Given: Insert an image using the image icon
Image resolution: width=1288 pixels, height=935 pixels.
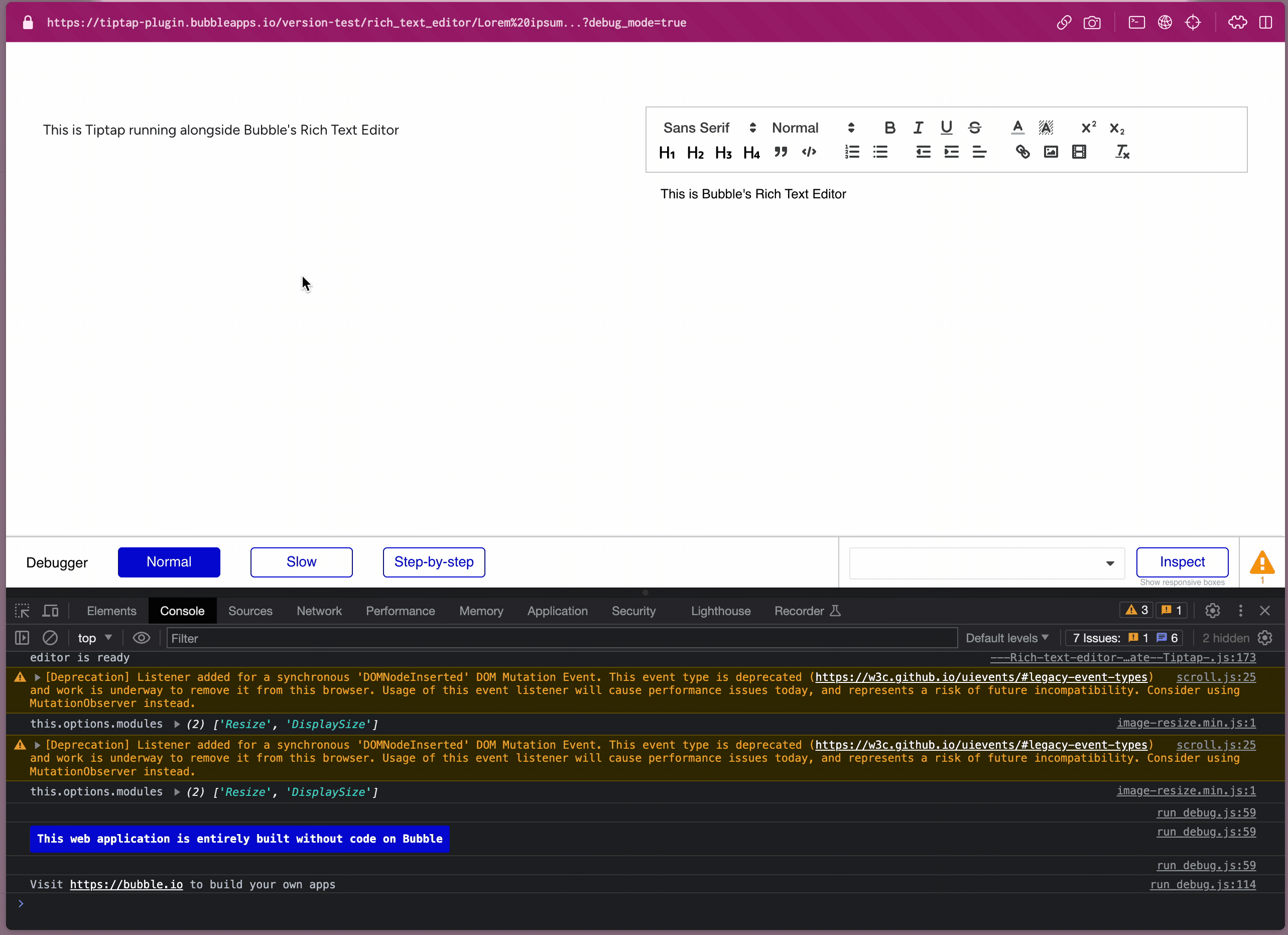Looking at the screenshot, I should 1051,152.
